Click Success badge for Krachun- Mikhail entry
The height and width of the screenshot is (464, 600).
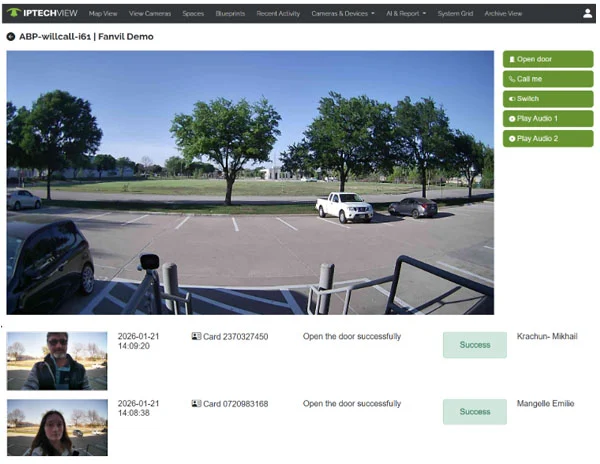pyautogui.click(x=475, y=345)
